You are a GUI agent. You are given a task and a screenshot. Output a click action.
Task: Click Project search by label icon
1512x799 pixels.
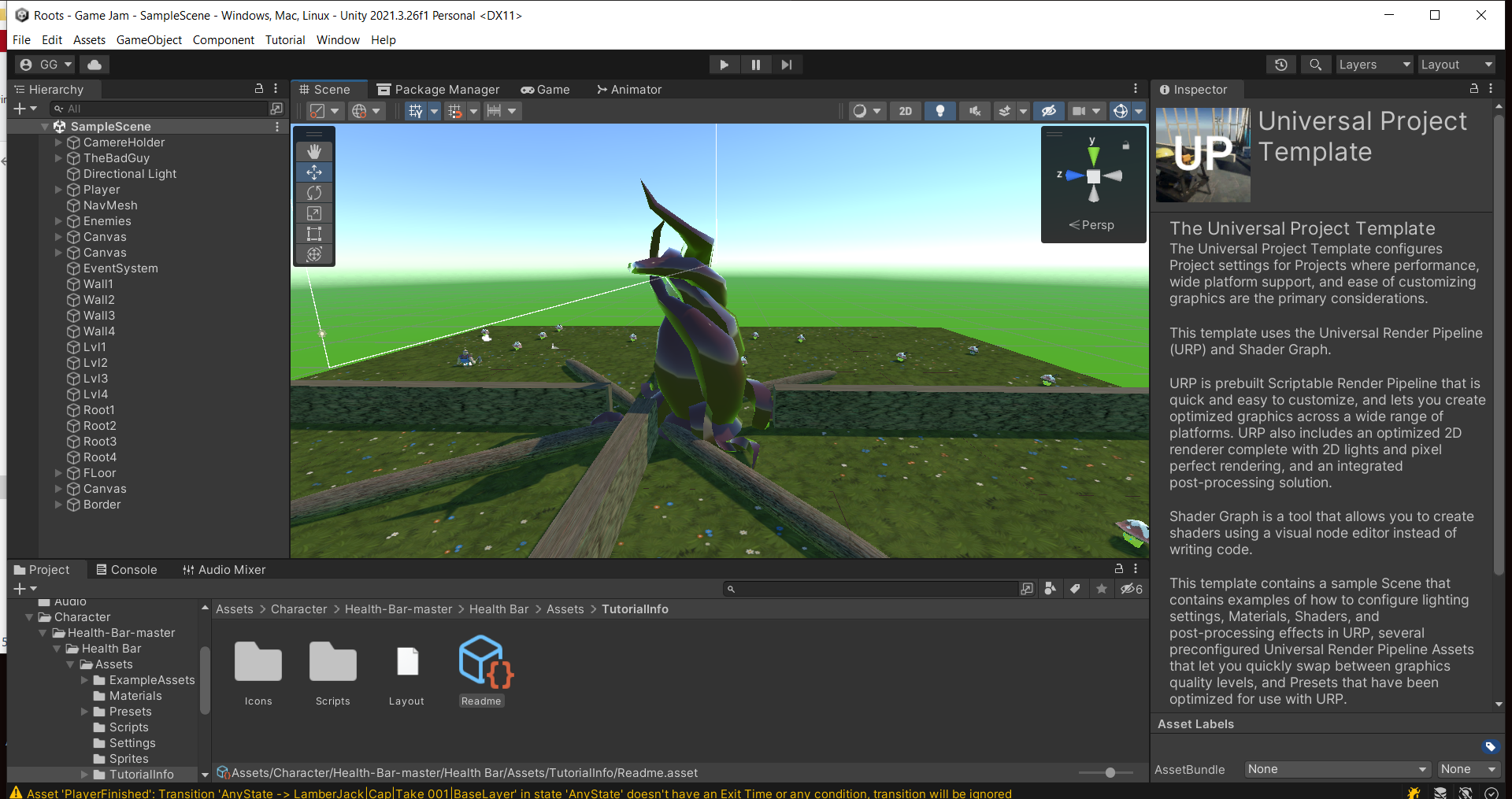(x=1075, y=589)
